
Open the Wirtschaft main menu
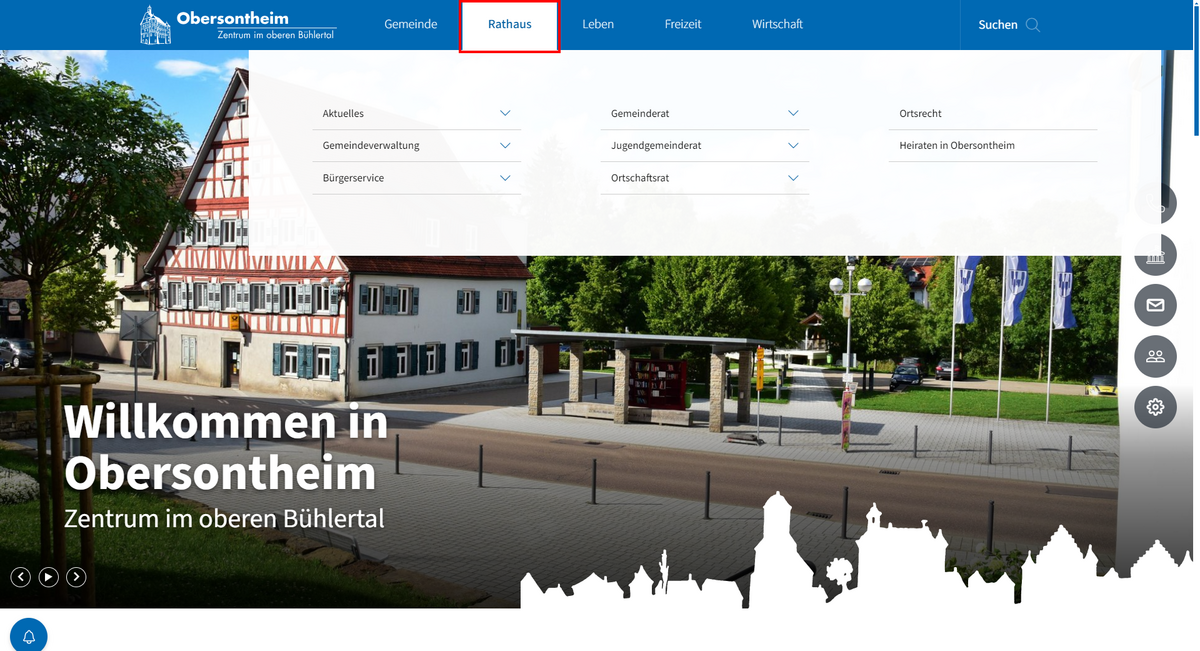[777, 25]
